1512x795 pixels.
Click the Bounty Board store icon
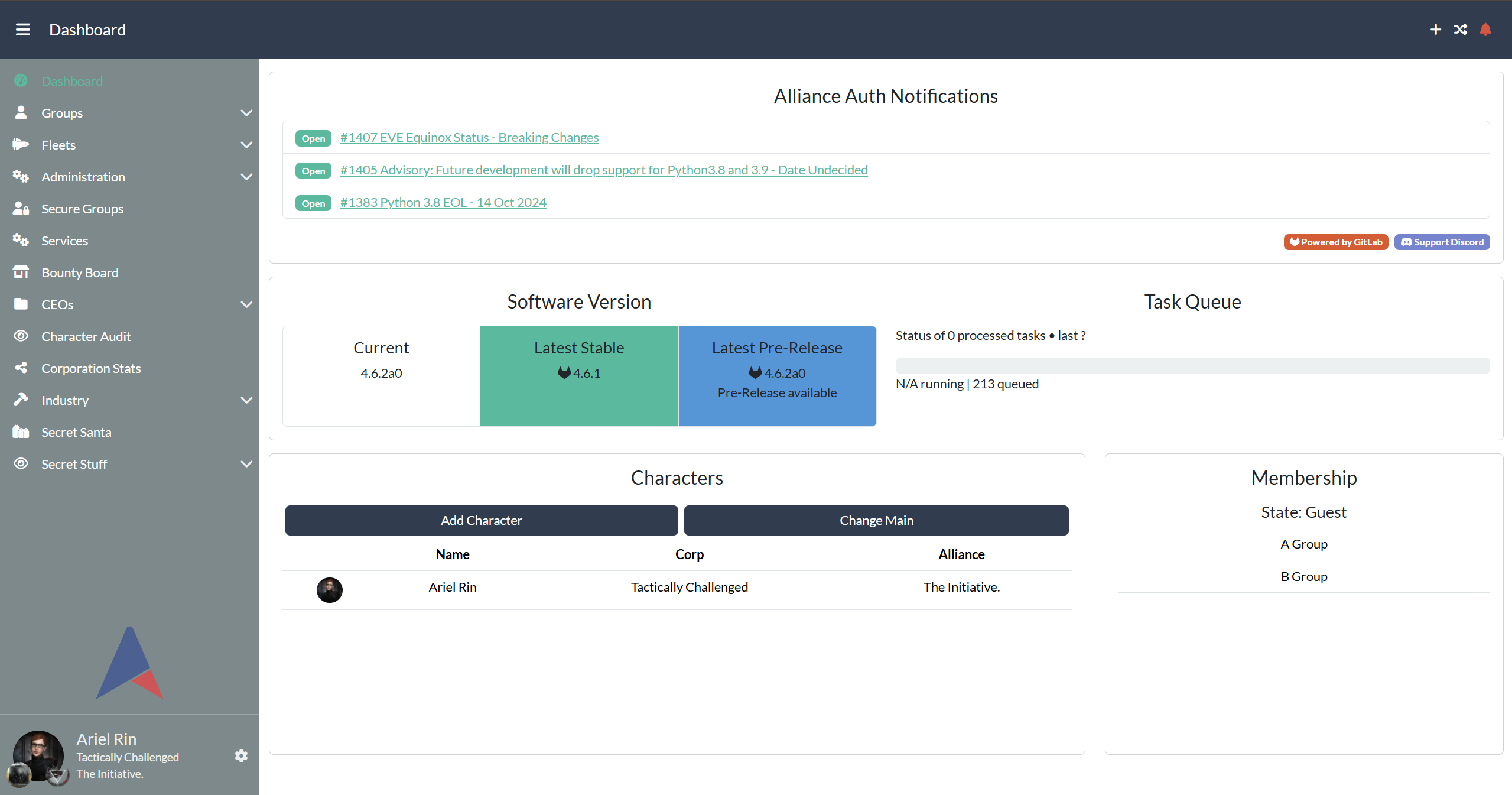[x=21, y=272]
